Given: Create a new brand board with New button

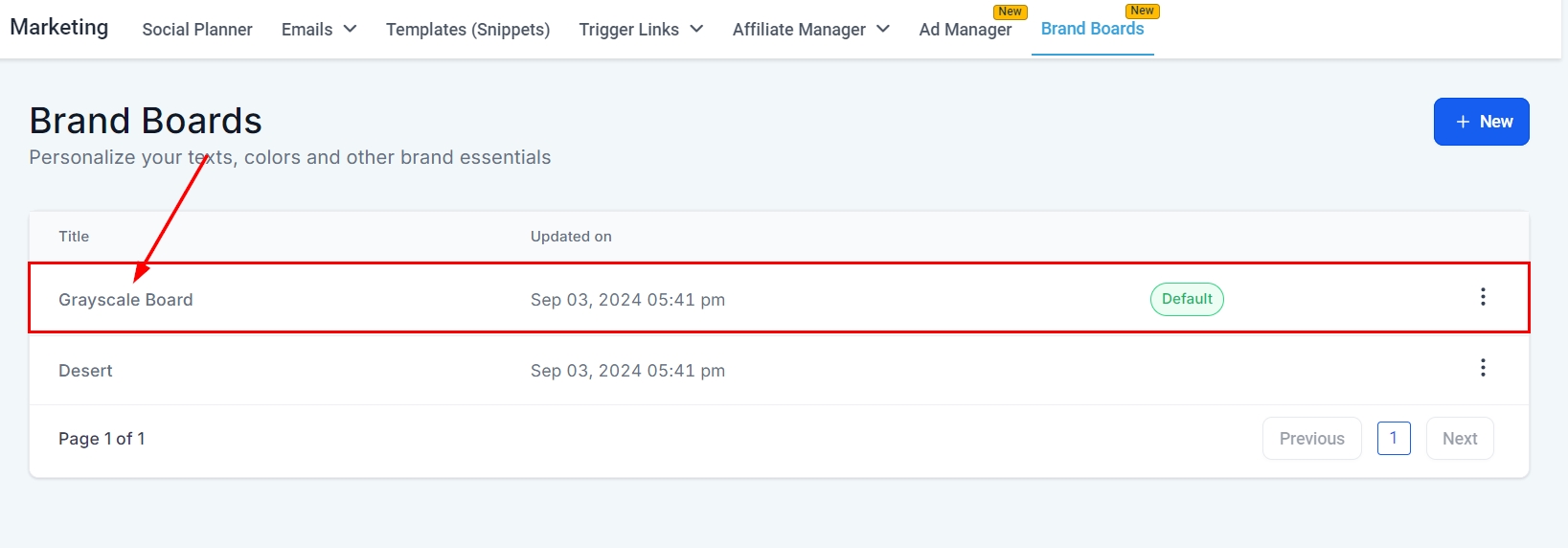Looking at the screenshot, I should (x=1481, y=122).
